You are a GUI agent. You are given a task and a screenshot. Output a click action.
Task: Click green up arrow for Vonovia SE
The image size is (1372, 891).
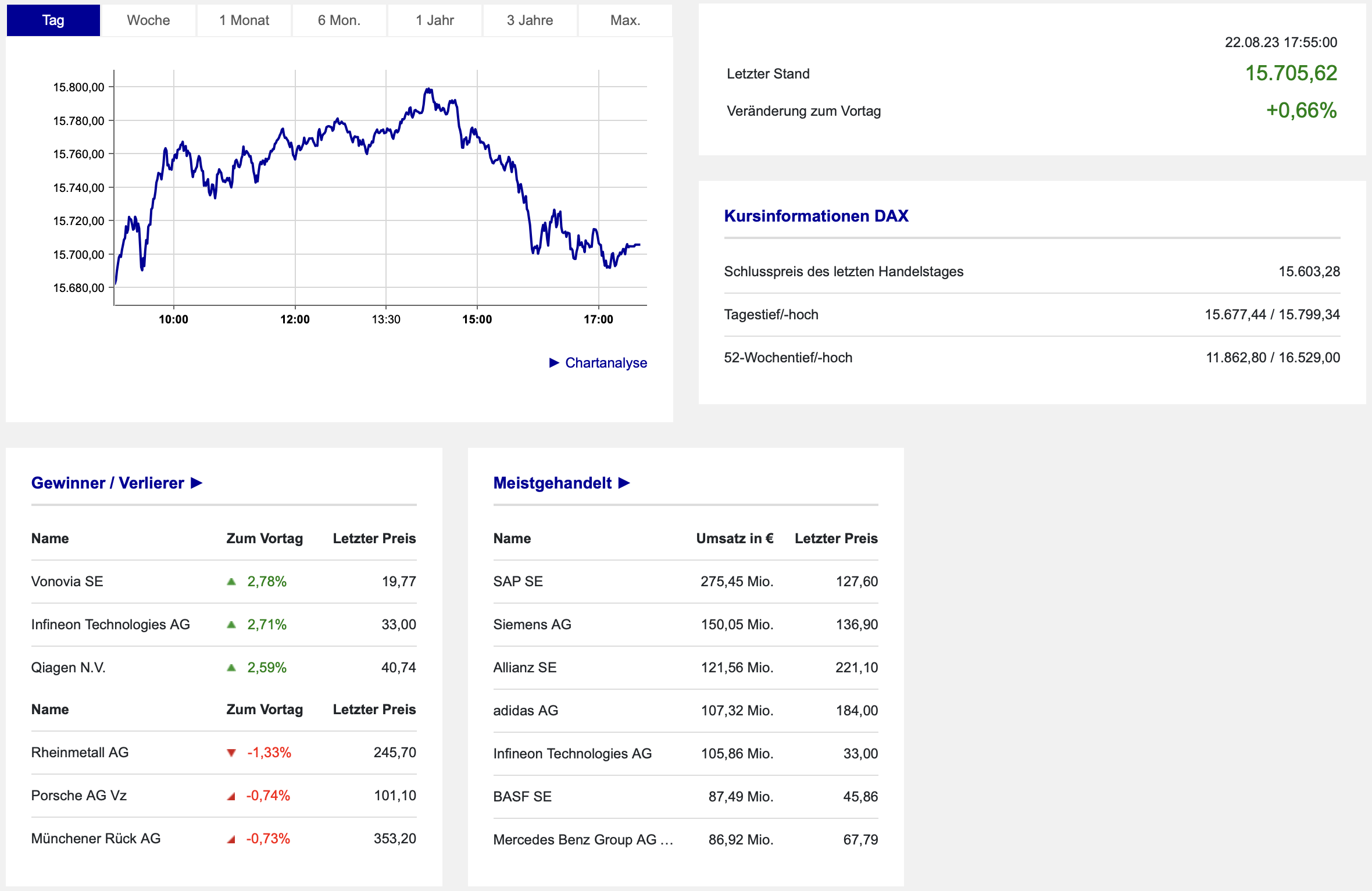coord(231,582)
